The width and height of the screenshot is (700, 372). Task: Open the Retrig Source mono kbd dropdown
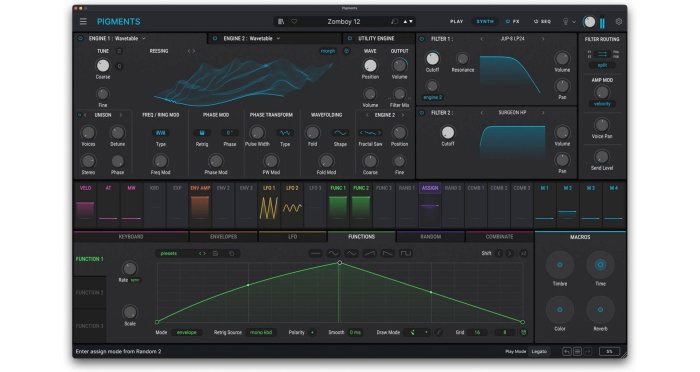[261, 332]
